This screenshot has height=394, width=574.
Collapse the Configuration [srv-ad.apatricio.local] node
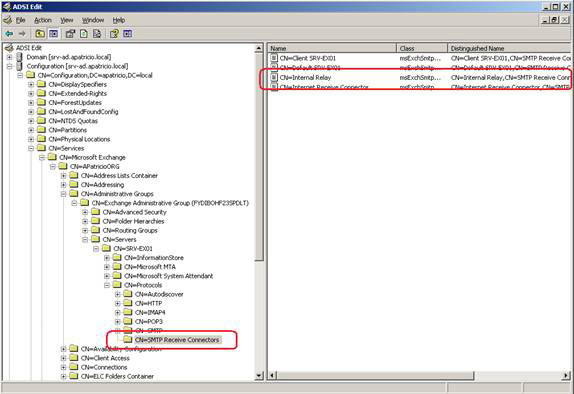(10, 66)
